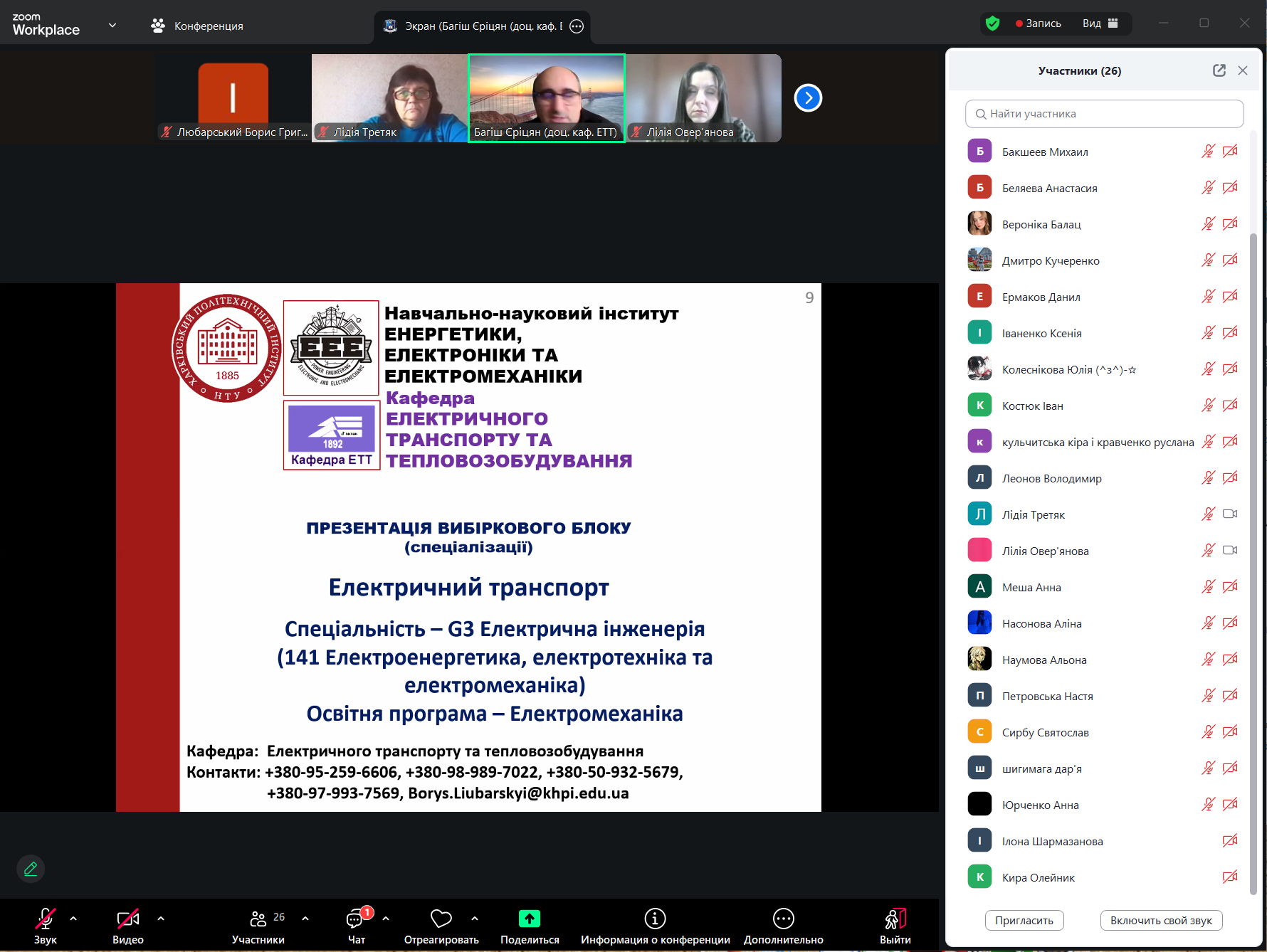Click Вероніка Балац's muted microphone icon

point(1208,224)
